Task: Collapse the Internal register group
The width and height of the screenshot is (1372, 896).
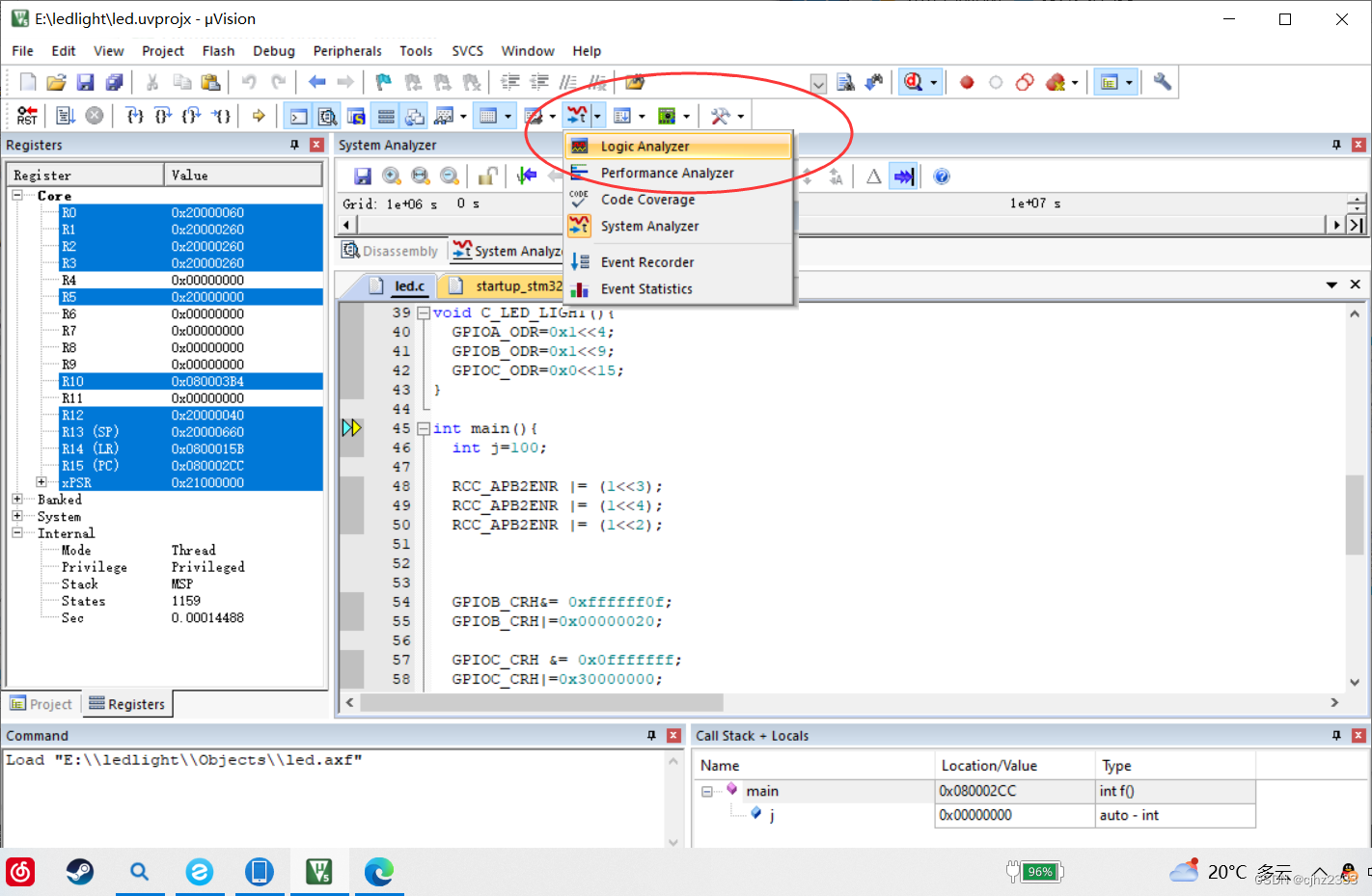Action: pyautogui.click(x=17, y=532)
